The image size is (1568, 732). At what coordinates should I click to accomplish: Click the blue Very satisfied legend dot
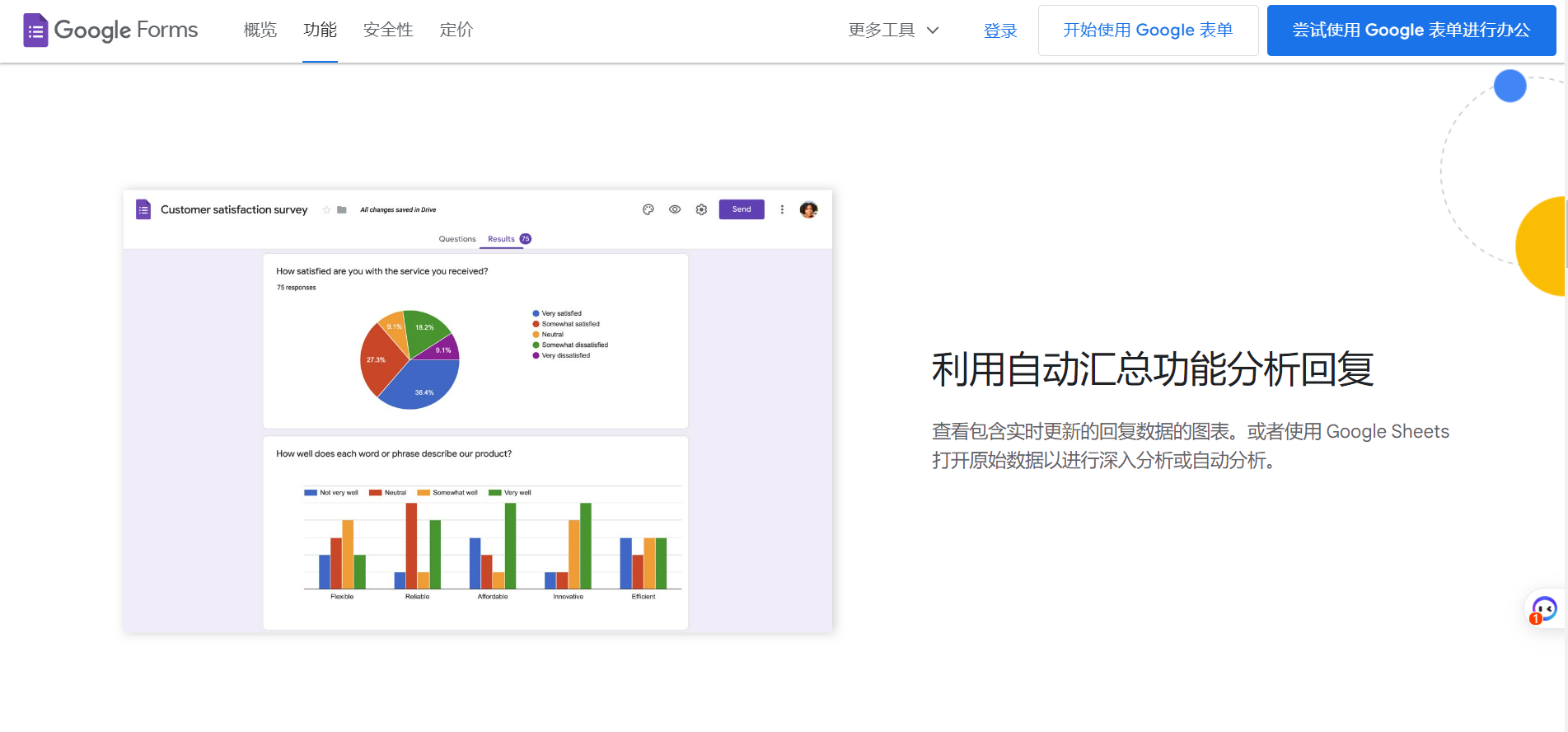(536, 313)
